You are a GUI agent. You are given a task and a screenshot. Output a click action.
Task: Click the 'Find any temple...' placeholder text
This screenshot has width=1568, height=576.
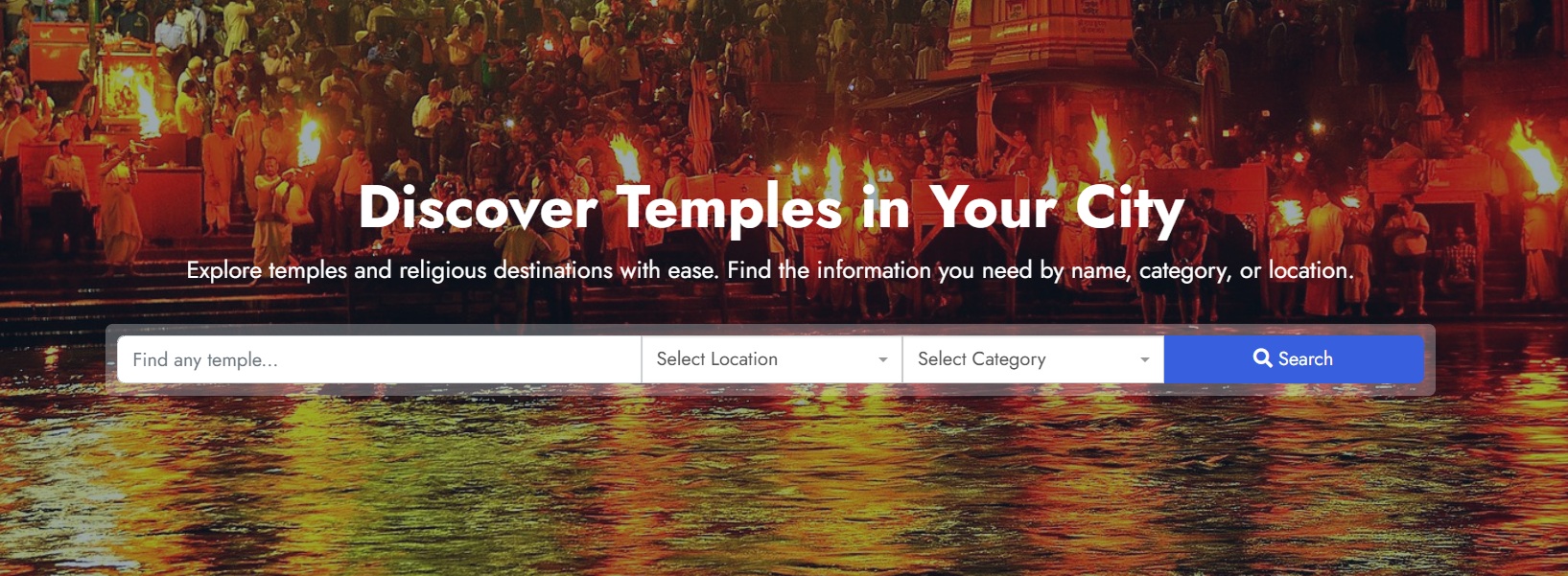(205, 360)
